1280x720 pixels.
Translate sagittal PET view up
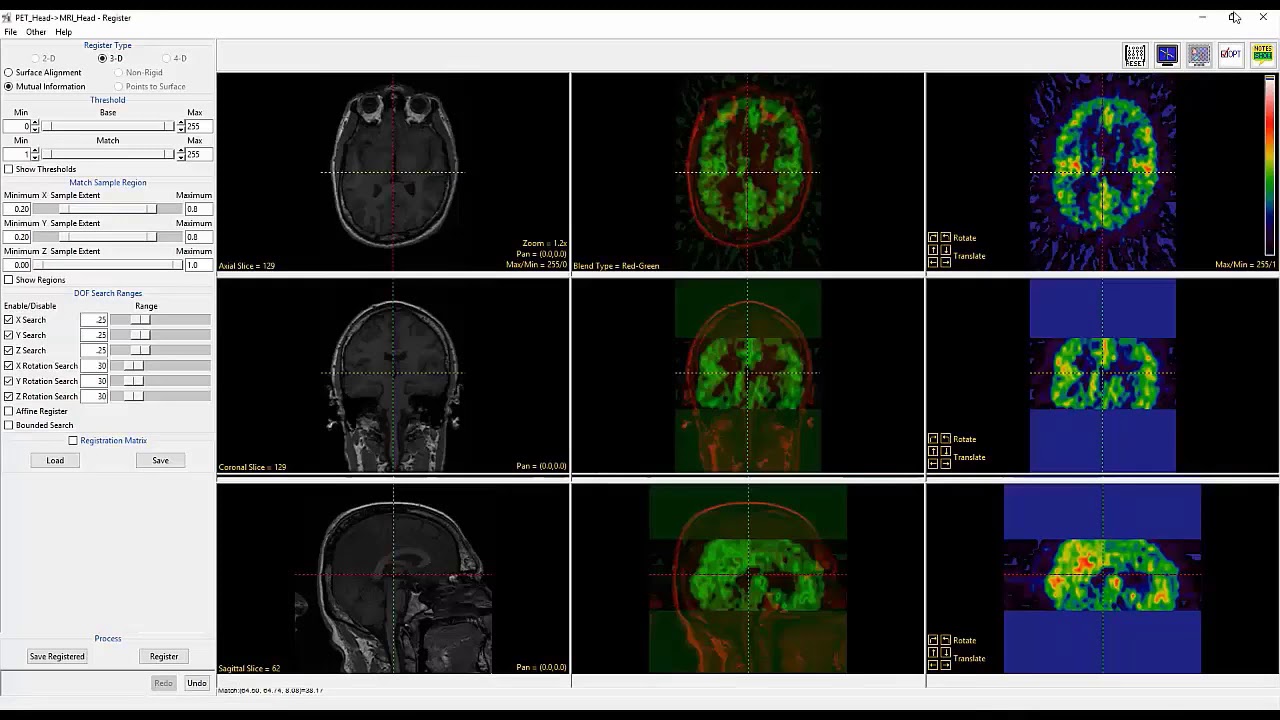pyautogui.click(x=933, y=652)
